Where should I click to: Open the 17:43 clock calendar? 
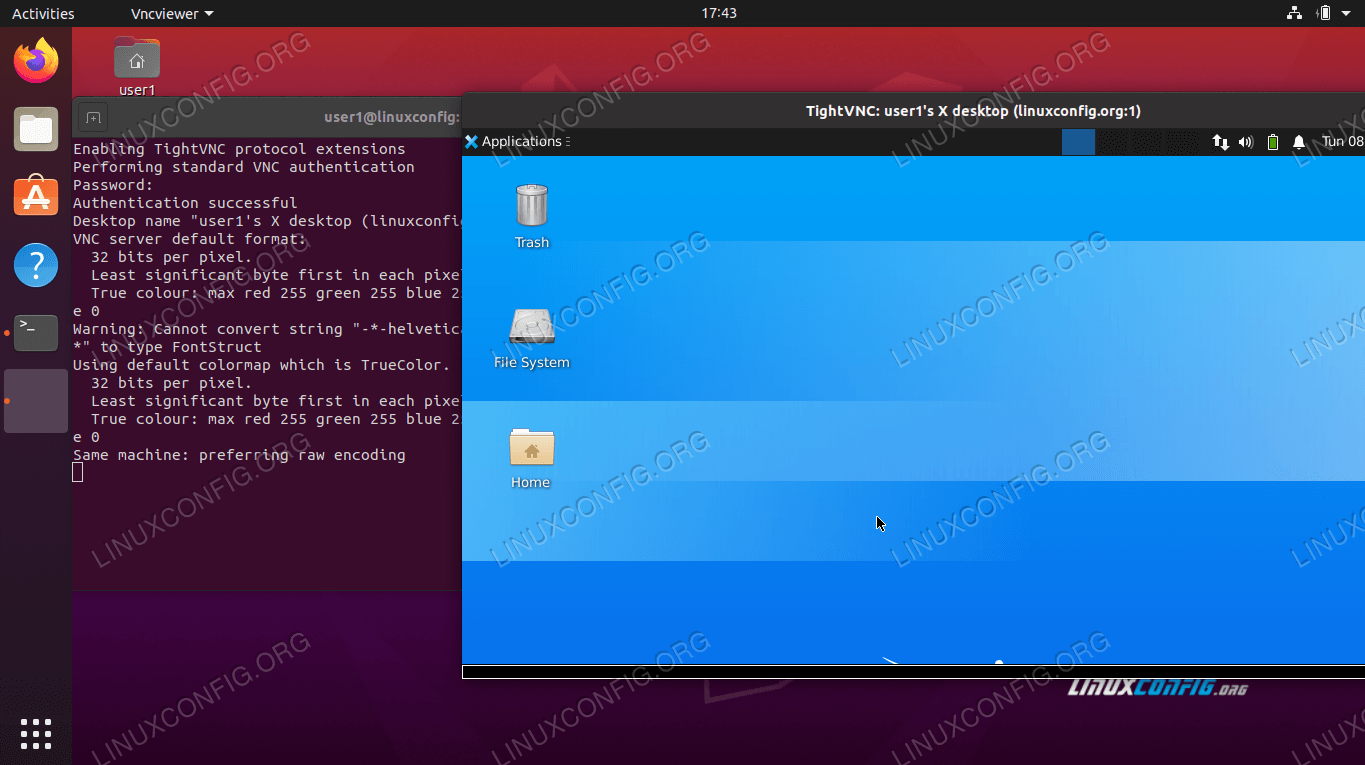click(719, 13)
